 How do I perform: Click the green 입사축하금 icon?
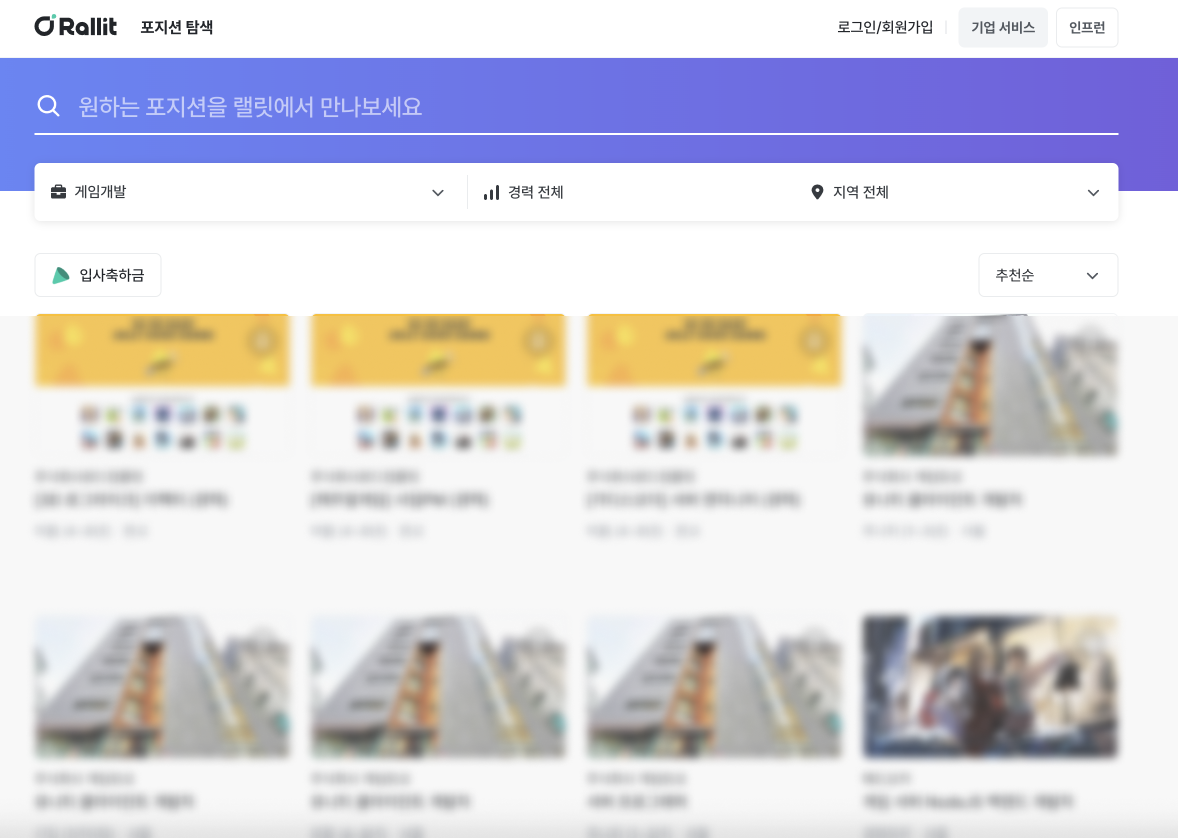pos(61,275)
